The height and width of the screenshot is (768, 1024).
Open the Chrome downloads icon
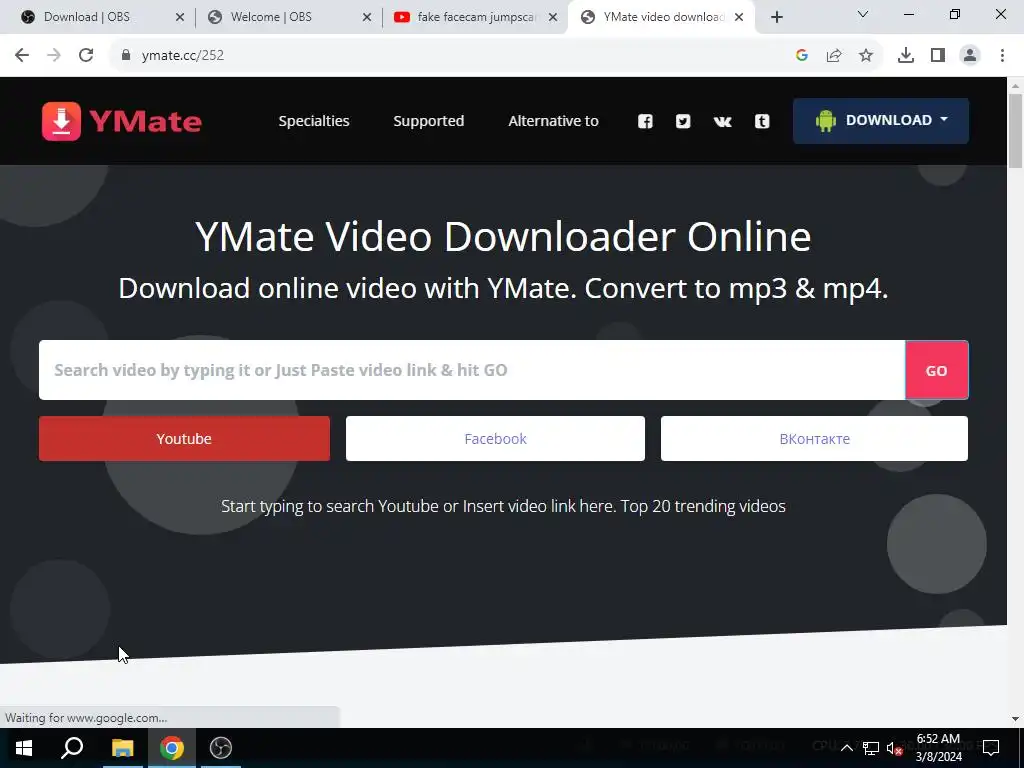pyautogui.click(x=906, y=56)
